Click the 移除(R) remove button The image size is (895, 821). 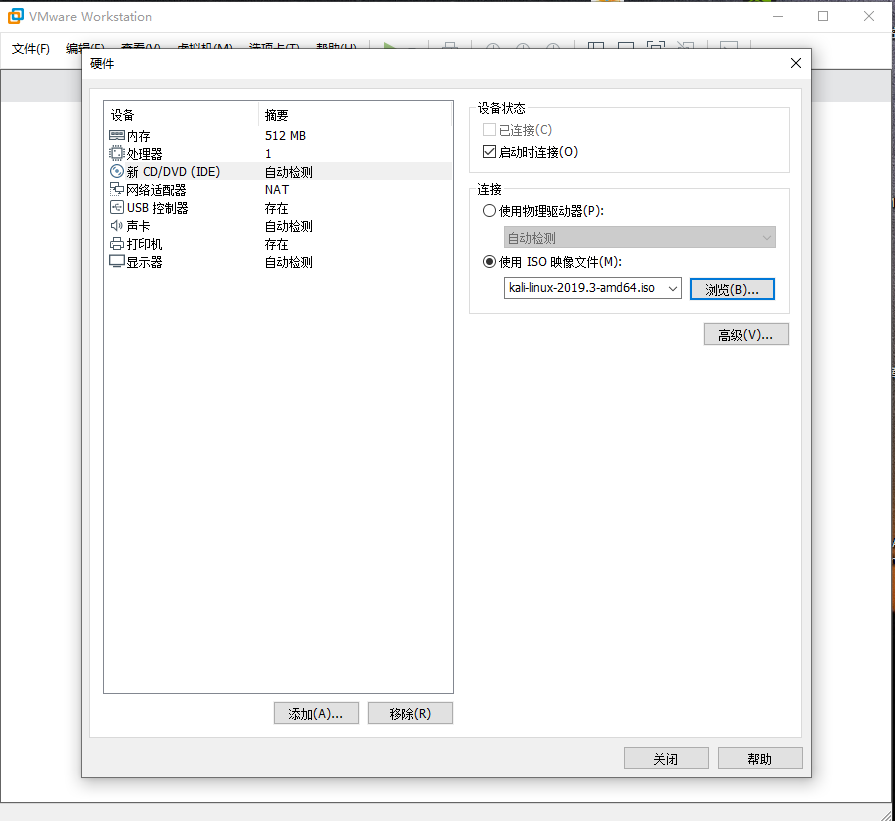click(x=410, y=713)
